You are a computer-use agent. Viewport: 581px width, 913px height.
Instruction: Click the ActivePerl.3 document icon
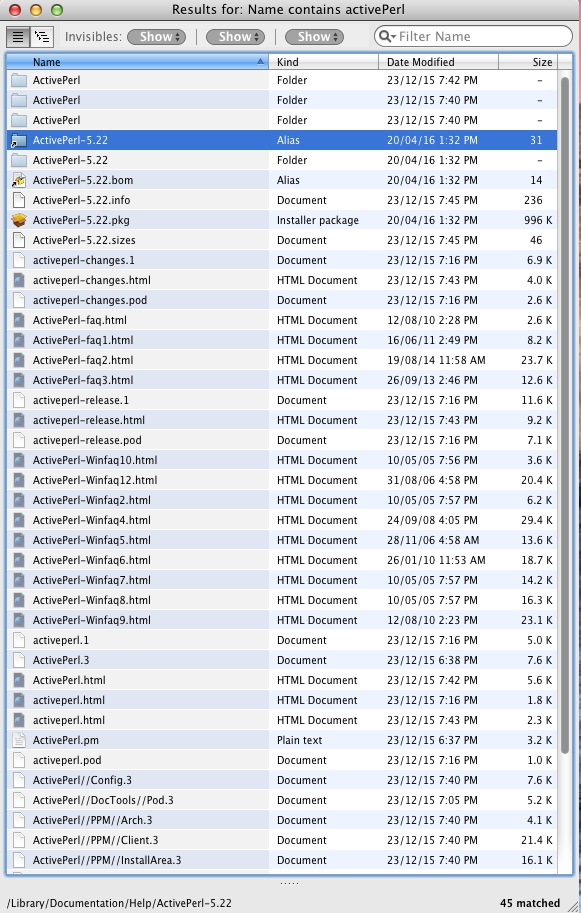tap(19, 660)
